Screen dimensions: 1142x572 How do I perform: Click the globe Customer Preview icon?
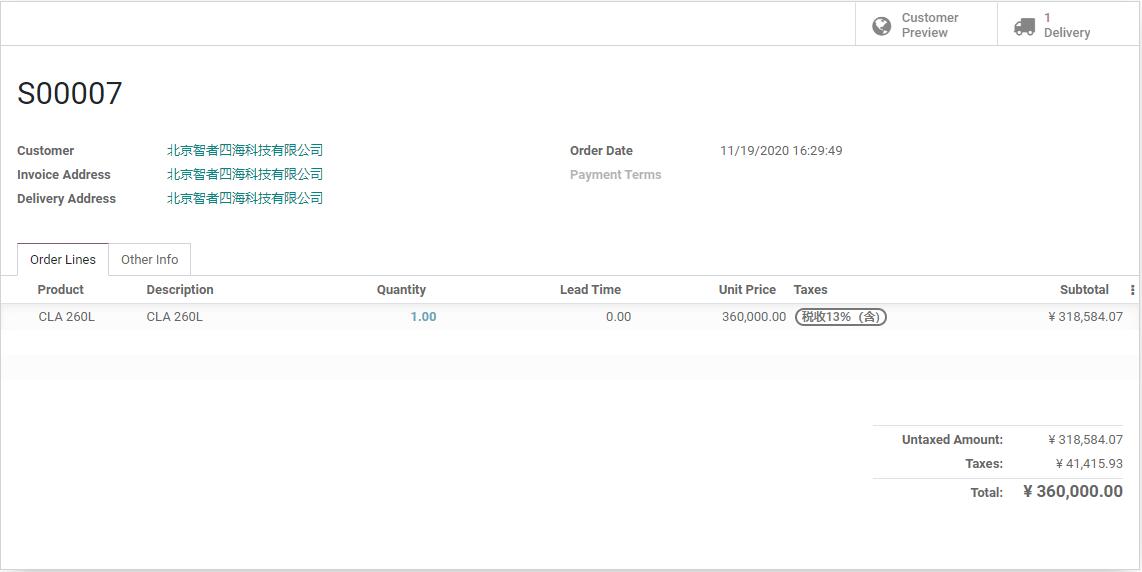pyautogui.click(x=881, y=26)
